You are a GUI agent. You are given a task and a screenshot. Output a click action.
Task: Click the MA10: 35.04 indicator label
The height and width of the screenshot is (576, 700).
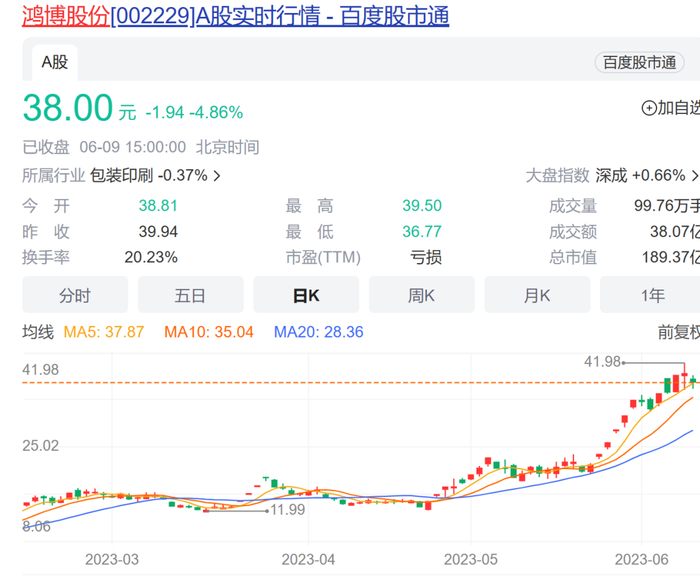point(208,332)
